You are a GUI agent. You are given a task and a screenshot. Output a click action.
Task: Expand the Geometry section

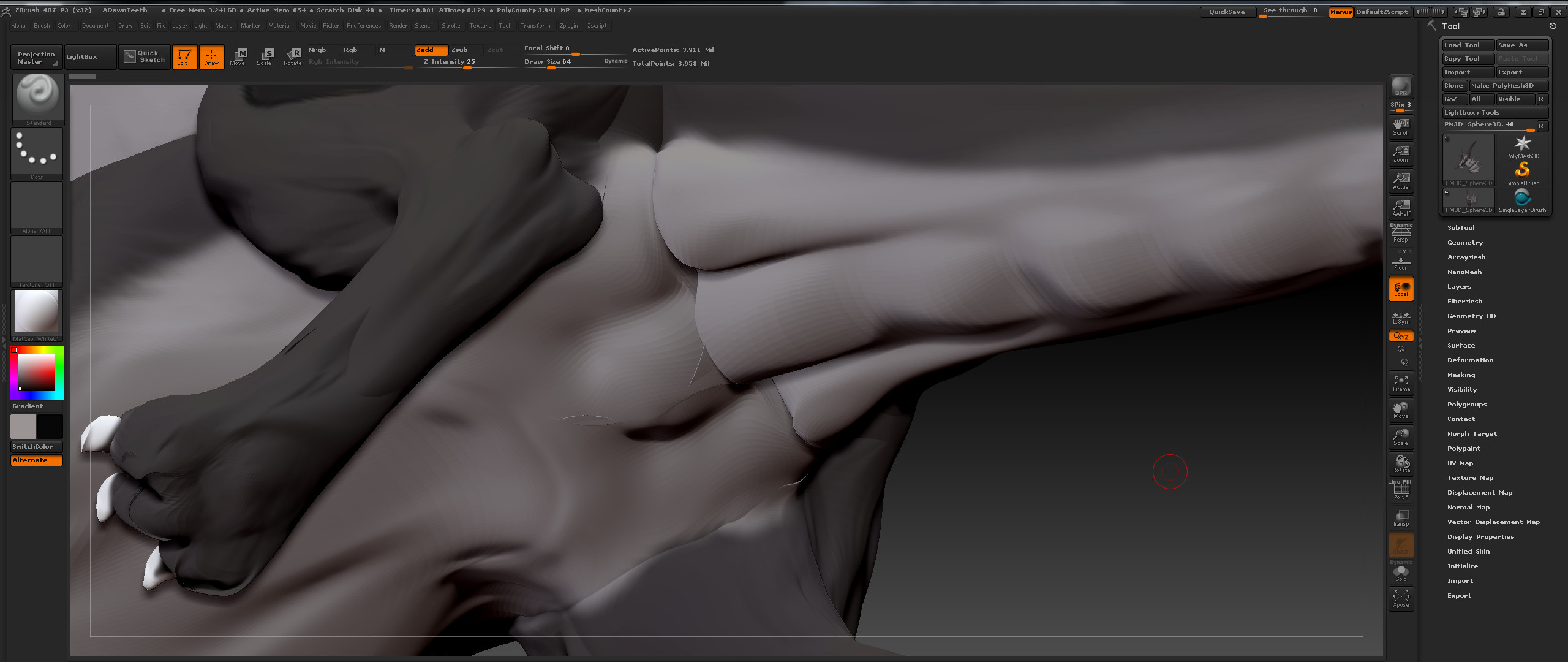coord(1465,242)
